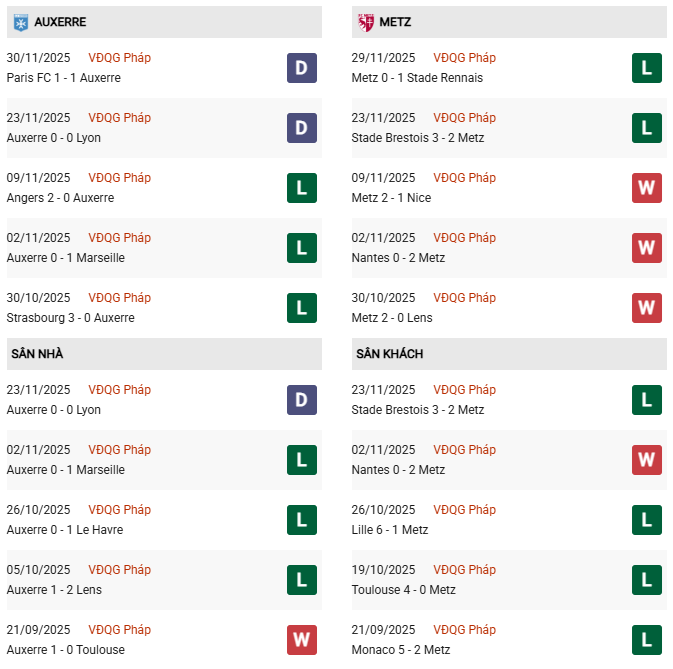
Task: Open VĐQG Pháp link for Auxerre 0 - 0 Lyon under AUXERRE
Action: 120,118
